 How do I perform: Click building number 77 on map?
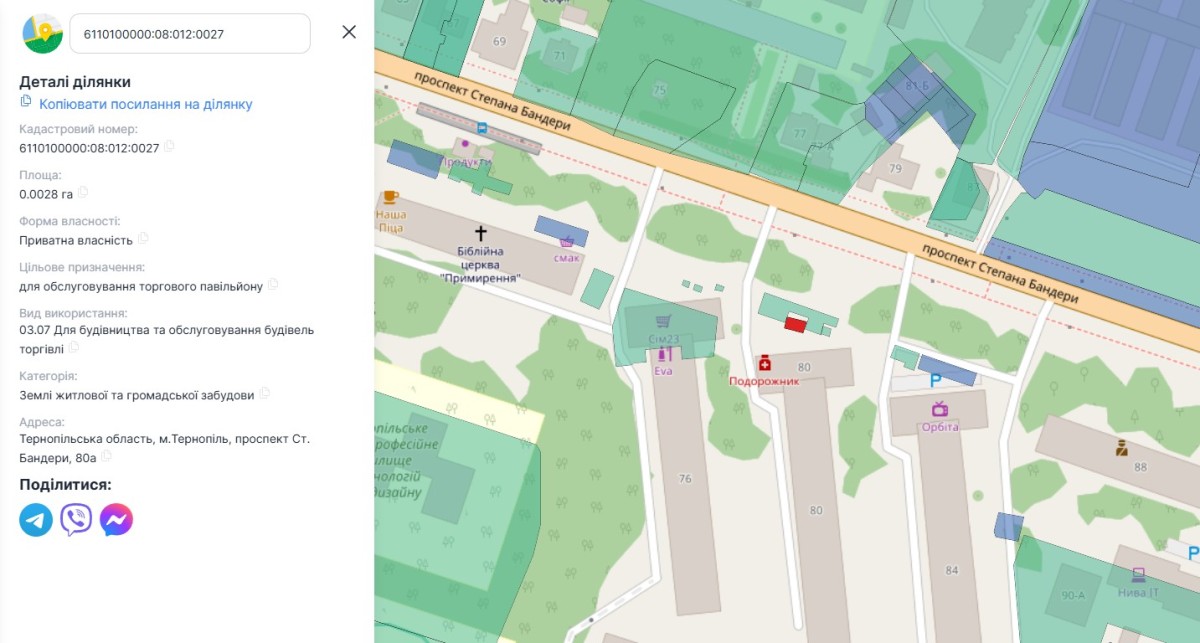pyautogui.click(x=799, y=133)
